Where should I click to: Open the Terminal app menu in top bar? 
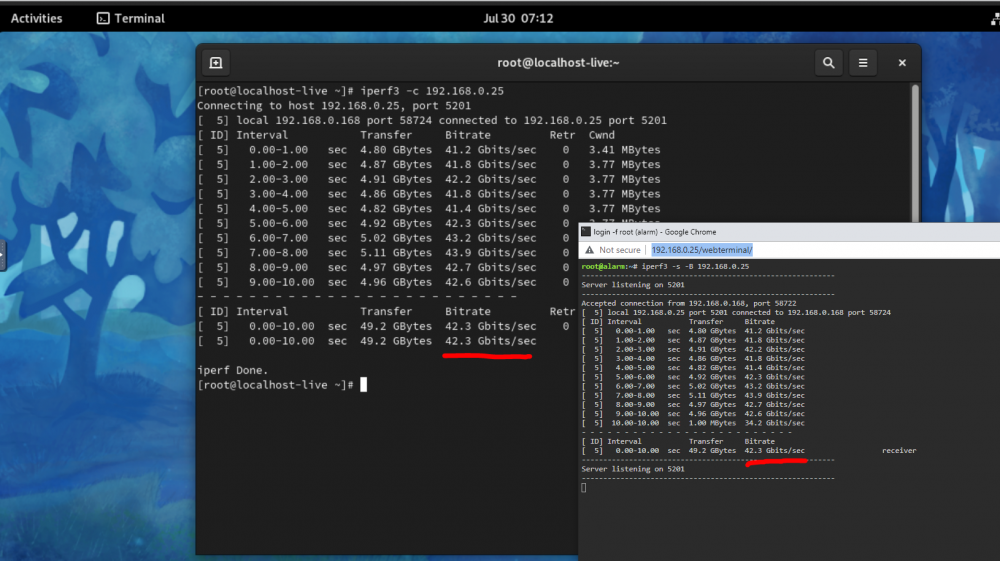(x=131, y=18)
